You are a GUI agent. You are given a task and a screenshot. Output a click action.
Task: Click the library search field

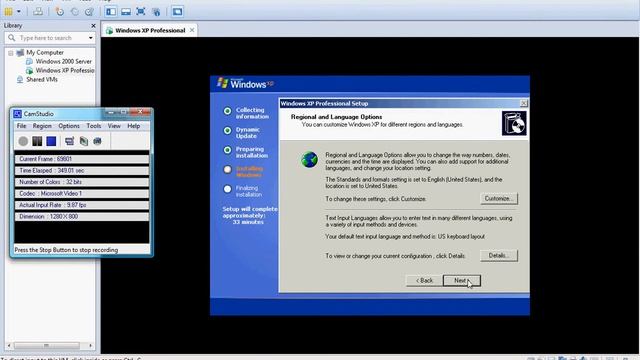click(x=50, y=38)
